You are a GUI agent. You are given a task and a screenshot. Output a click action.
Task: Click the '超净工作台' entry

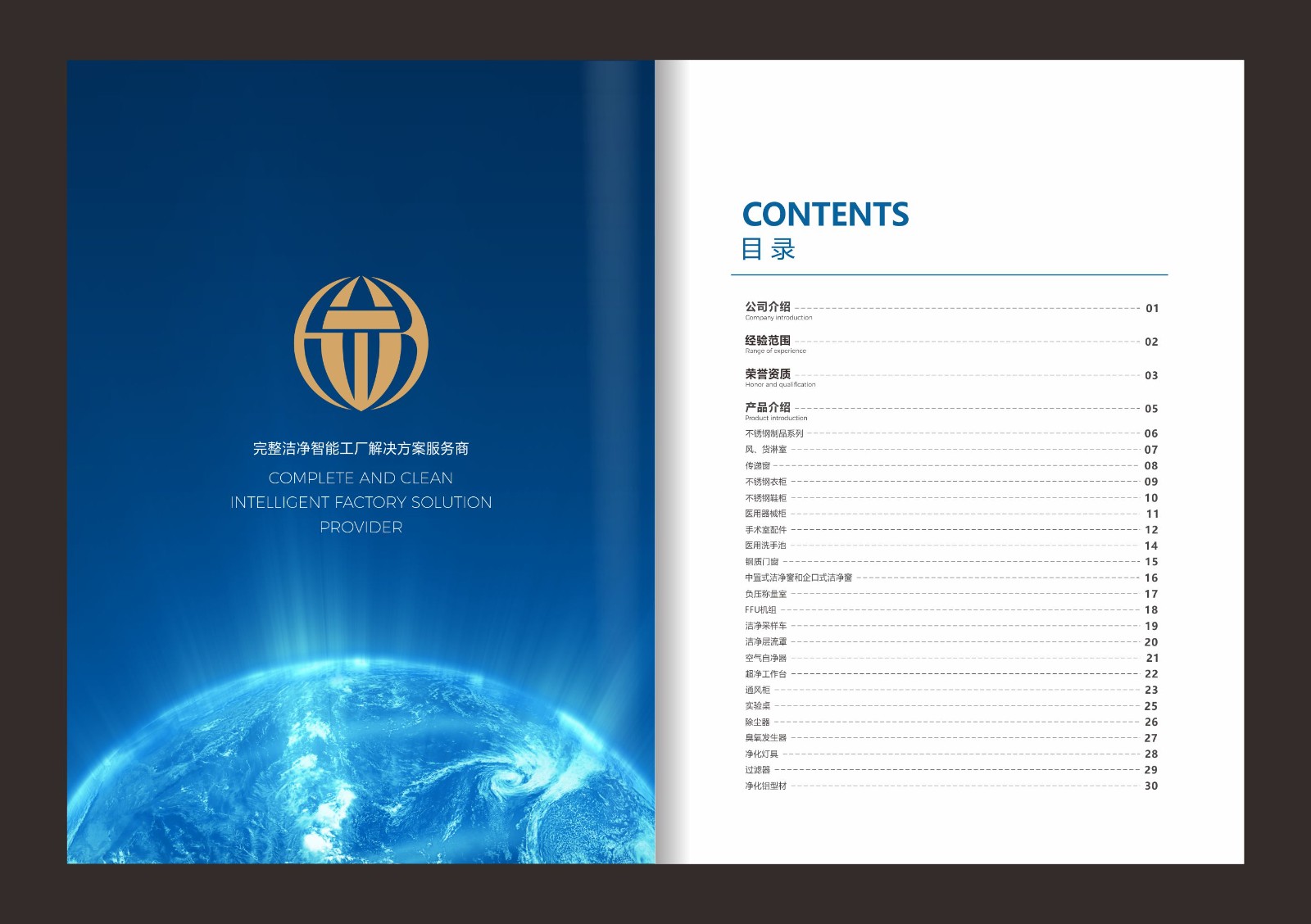[x=765, y=674]
